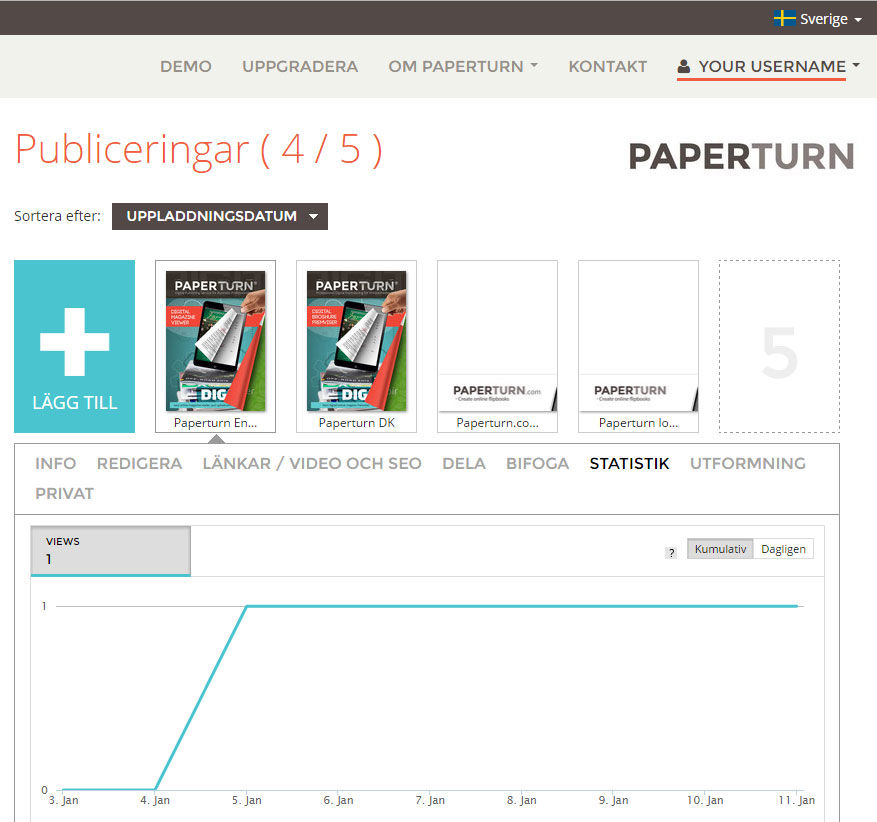Click the '5. Jan' axis label
Viewport: 877px width, 822px height.
point(247,800)
